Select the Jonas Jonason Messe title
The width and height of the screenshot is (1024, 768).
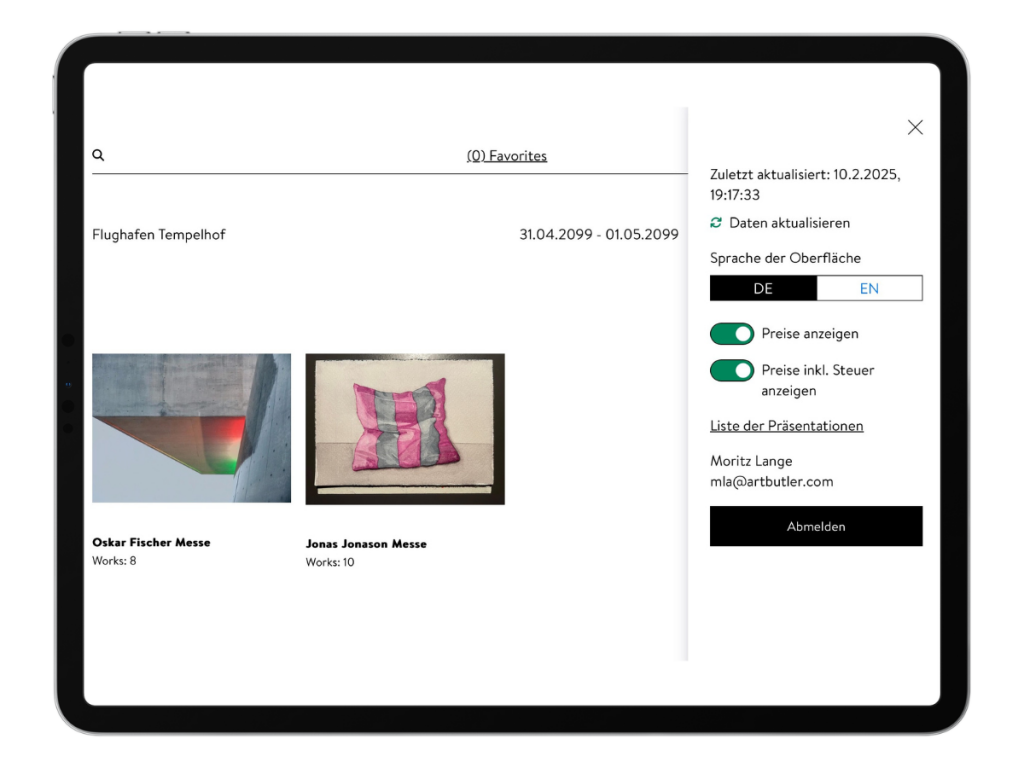[366, 544]
